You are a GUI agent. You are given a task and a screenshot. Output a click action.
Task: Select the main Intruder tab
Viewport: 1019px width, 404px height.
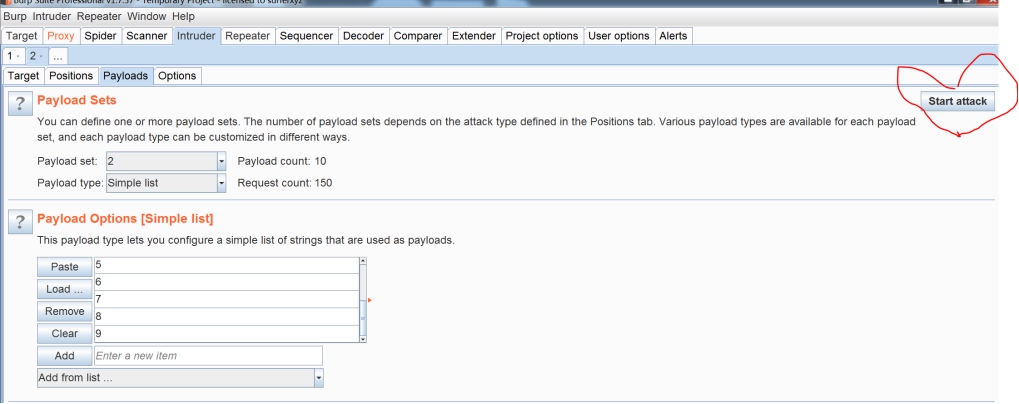[196, 36]
